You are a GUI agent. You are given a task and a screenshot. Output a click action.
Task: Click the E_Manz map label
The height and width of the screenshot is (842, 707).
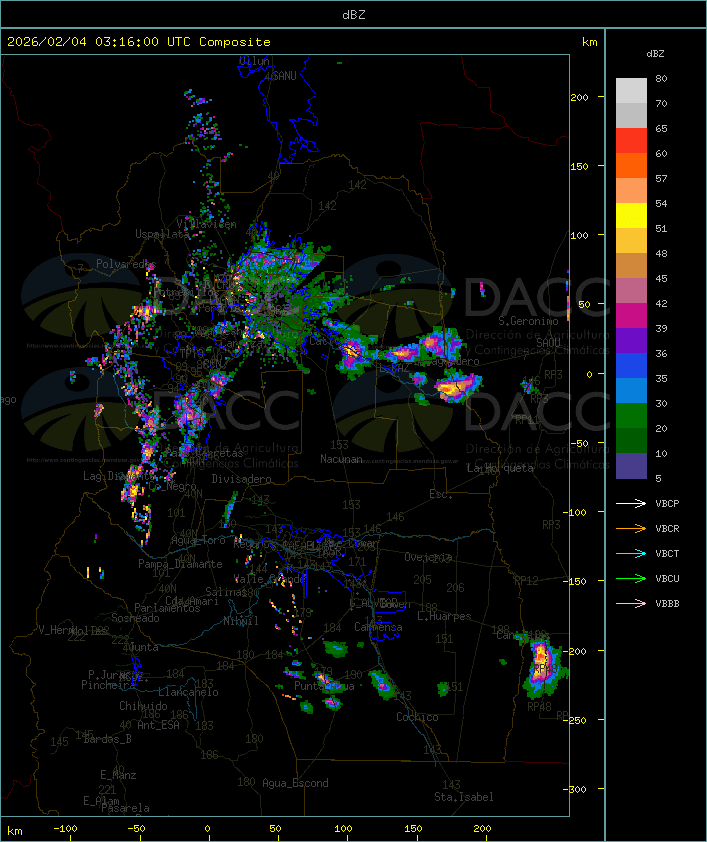pyautogui.click(x=118, y=775)
